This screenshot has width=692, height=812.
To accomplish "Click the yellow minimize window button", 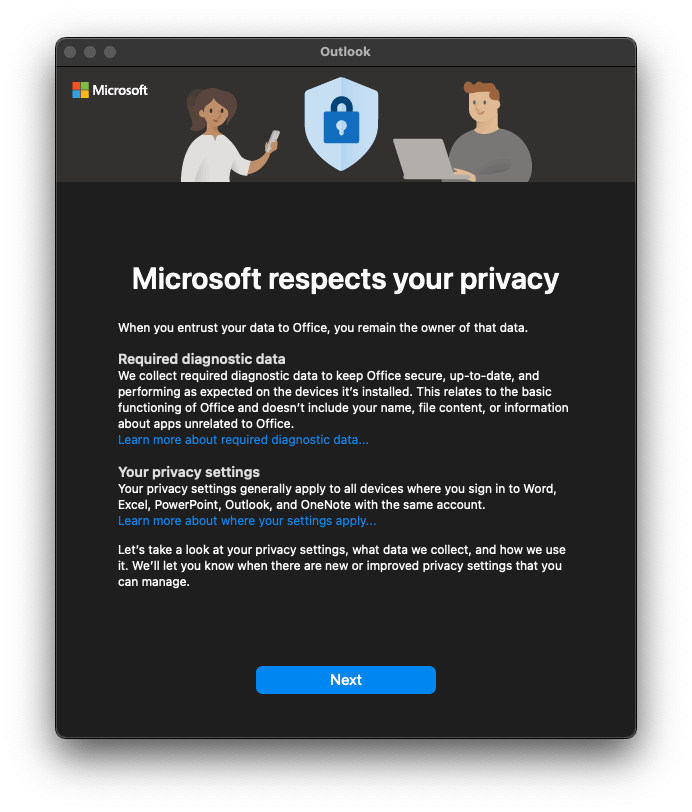I will click(x=90, y=52).
